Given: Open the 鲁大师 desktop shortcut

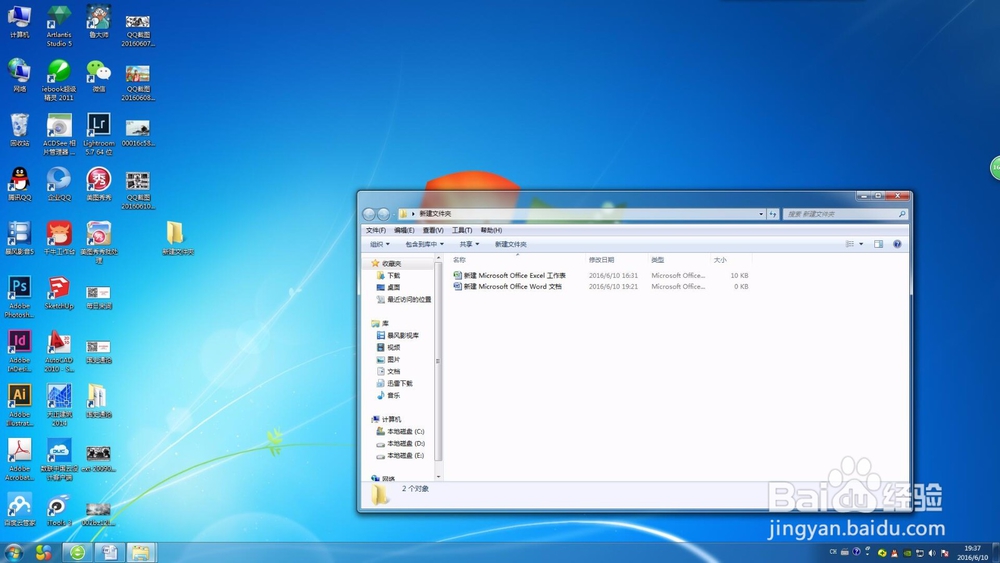Looking at the screenshot, I should [x=98, y=21].
